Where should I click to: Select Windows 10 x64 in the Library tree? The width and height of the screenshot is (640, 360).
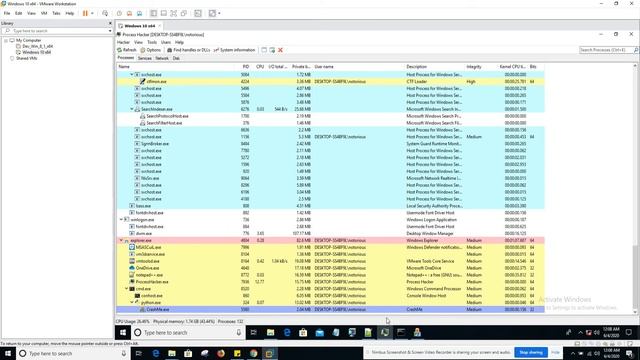(37, 52)
